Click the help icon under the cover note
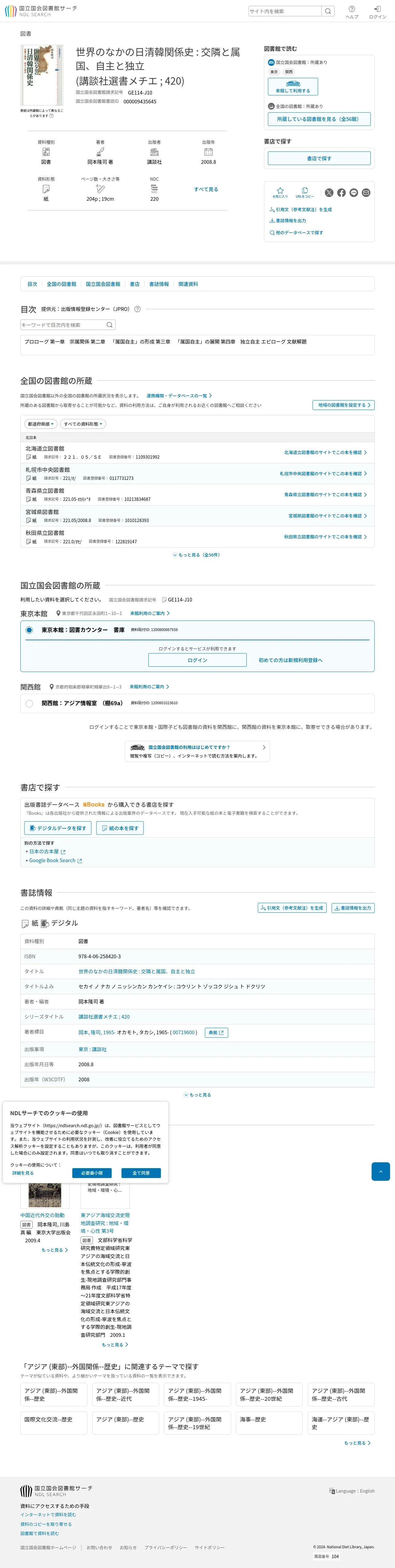This screenshot has height=1568, width=395. [51, 116]
